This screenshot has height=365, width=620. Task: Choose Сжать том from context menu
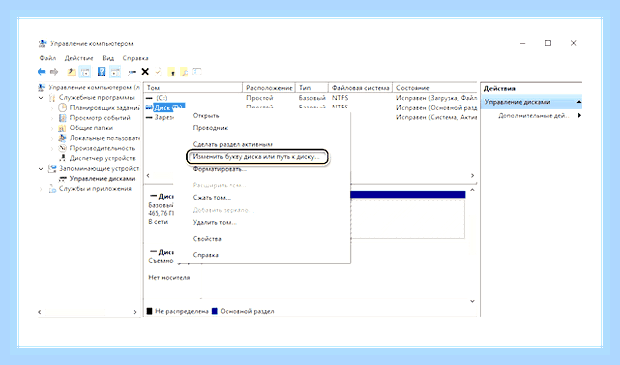[212, 197]
